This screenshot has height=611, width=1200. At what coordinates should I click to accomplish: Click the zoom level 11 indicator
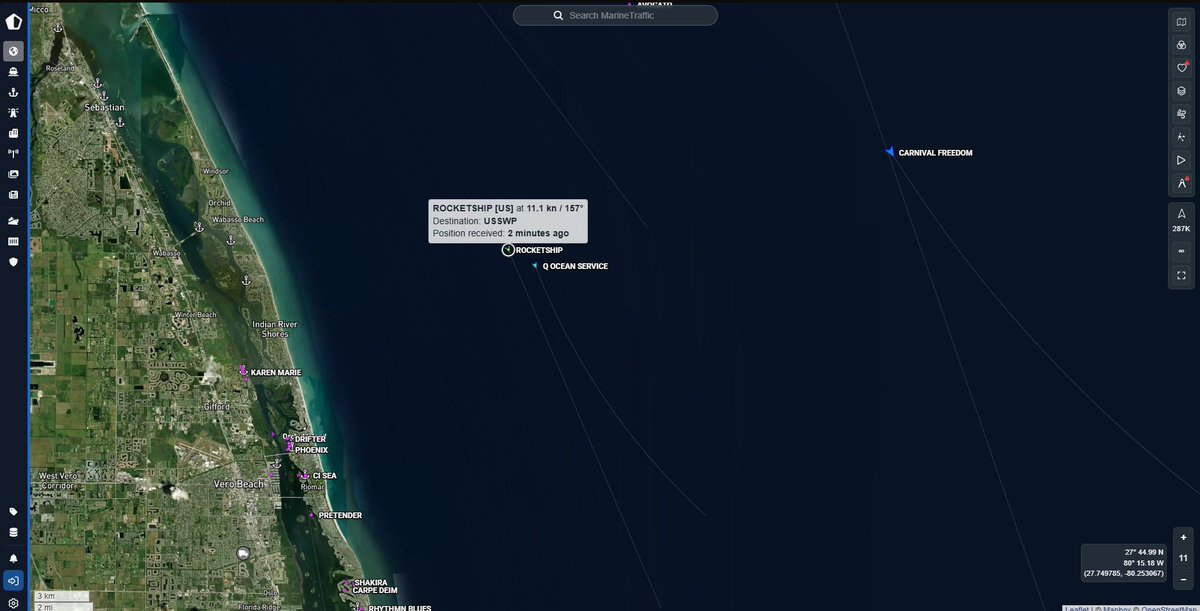[1183, 558]
